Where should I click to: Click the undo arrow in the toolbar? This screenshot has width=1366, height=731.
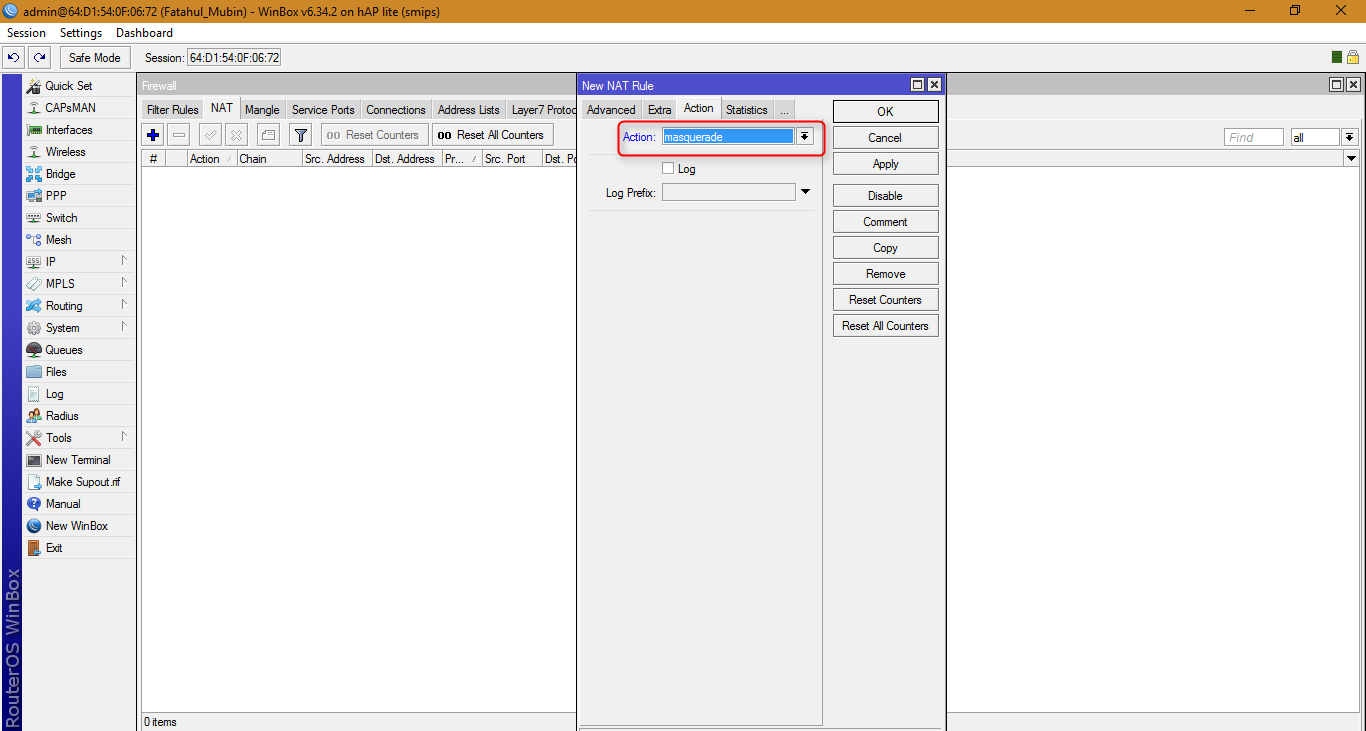[x=12, y=57]
